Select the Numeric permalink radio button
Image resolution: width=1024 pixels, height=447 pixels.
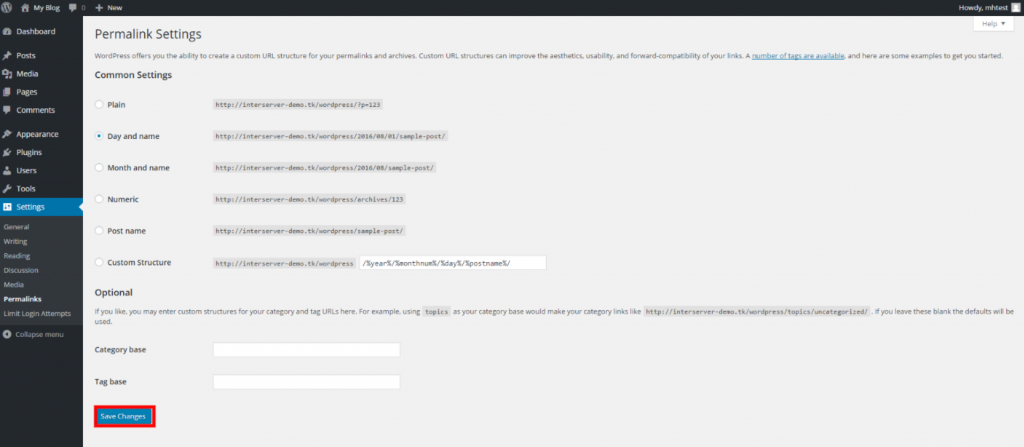coord(99,199)
